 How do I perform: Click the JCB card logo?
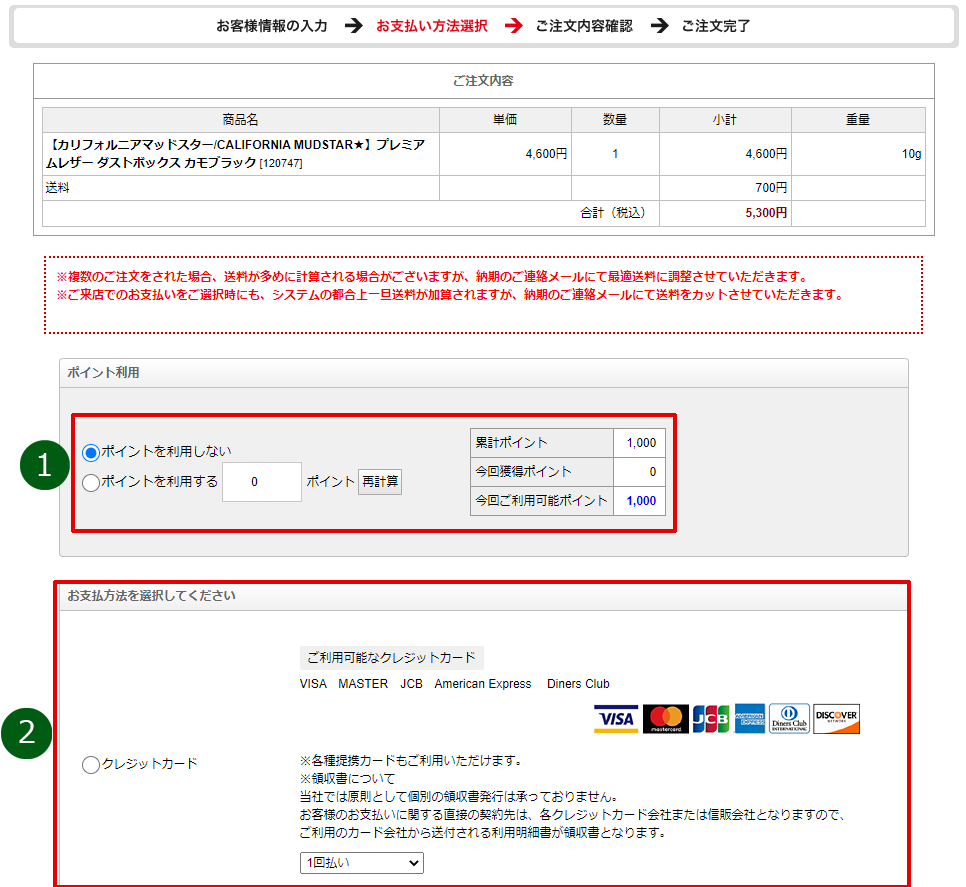(x=710, y=719)
